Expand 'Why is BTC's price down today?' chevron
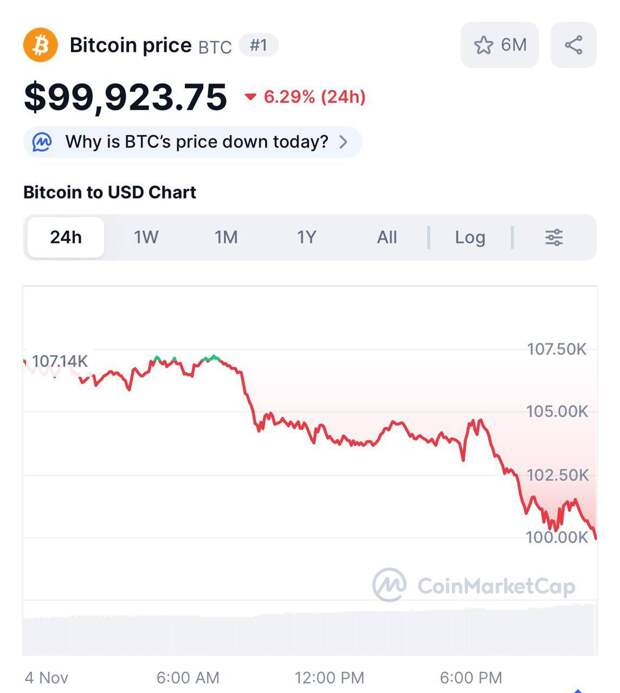This screenshot has width=620, height=693. [344, 142]
